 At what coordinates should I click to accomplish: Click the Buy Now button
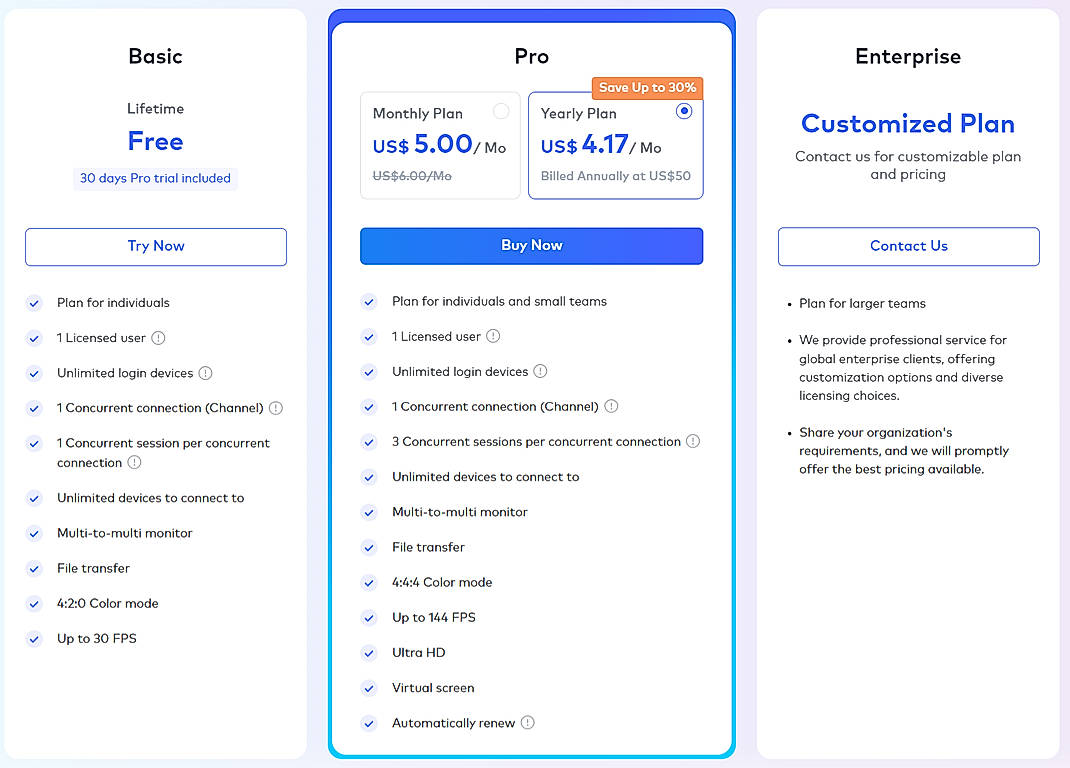(531, 246)
